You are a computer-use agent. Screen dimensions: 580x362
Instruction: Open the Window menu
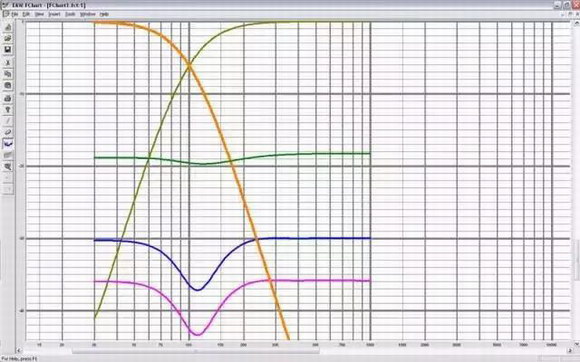coord(88,14)
